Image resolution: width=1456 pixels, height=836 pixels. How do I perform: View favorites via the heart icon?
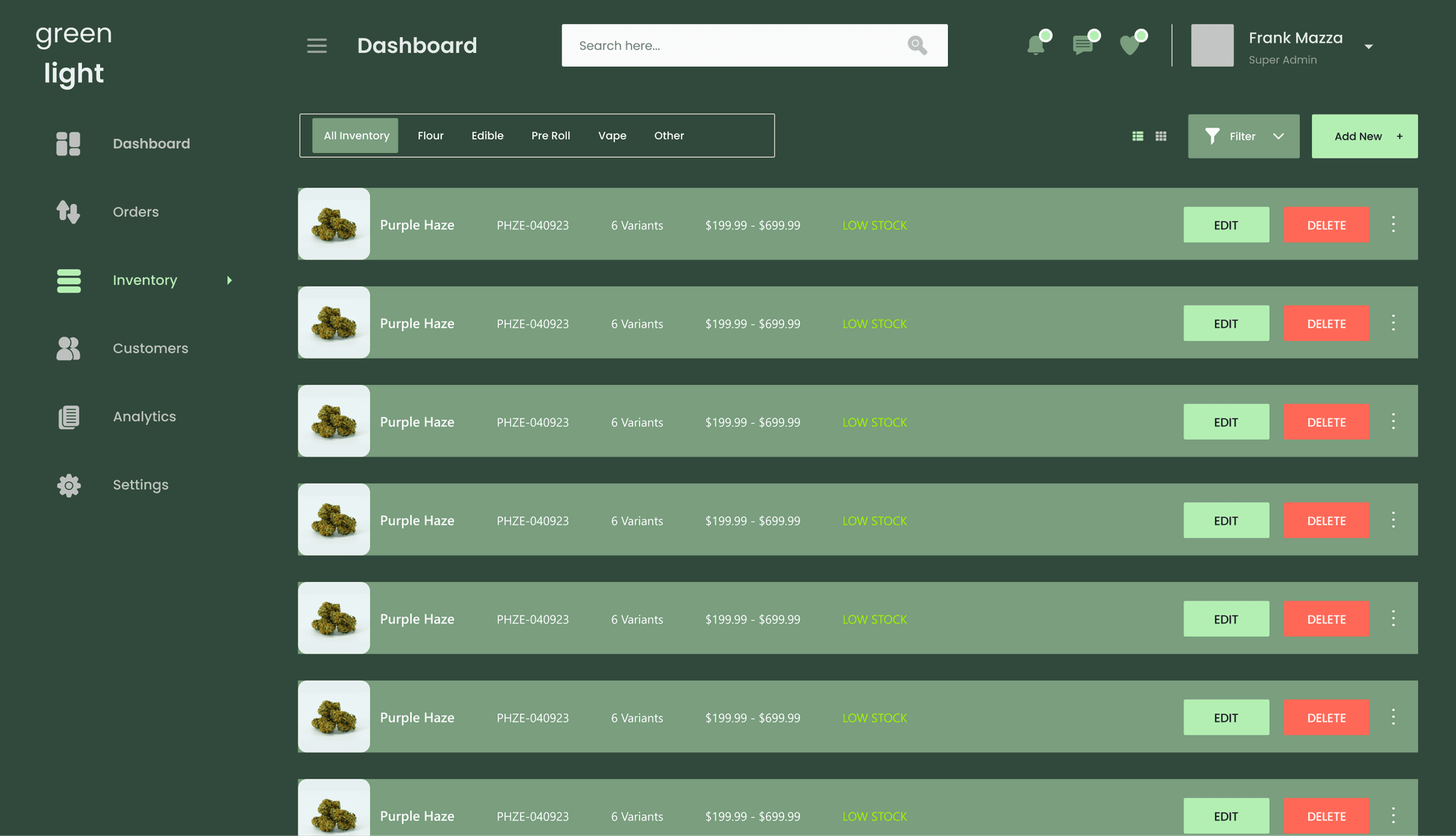(1130, 45)
